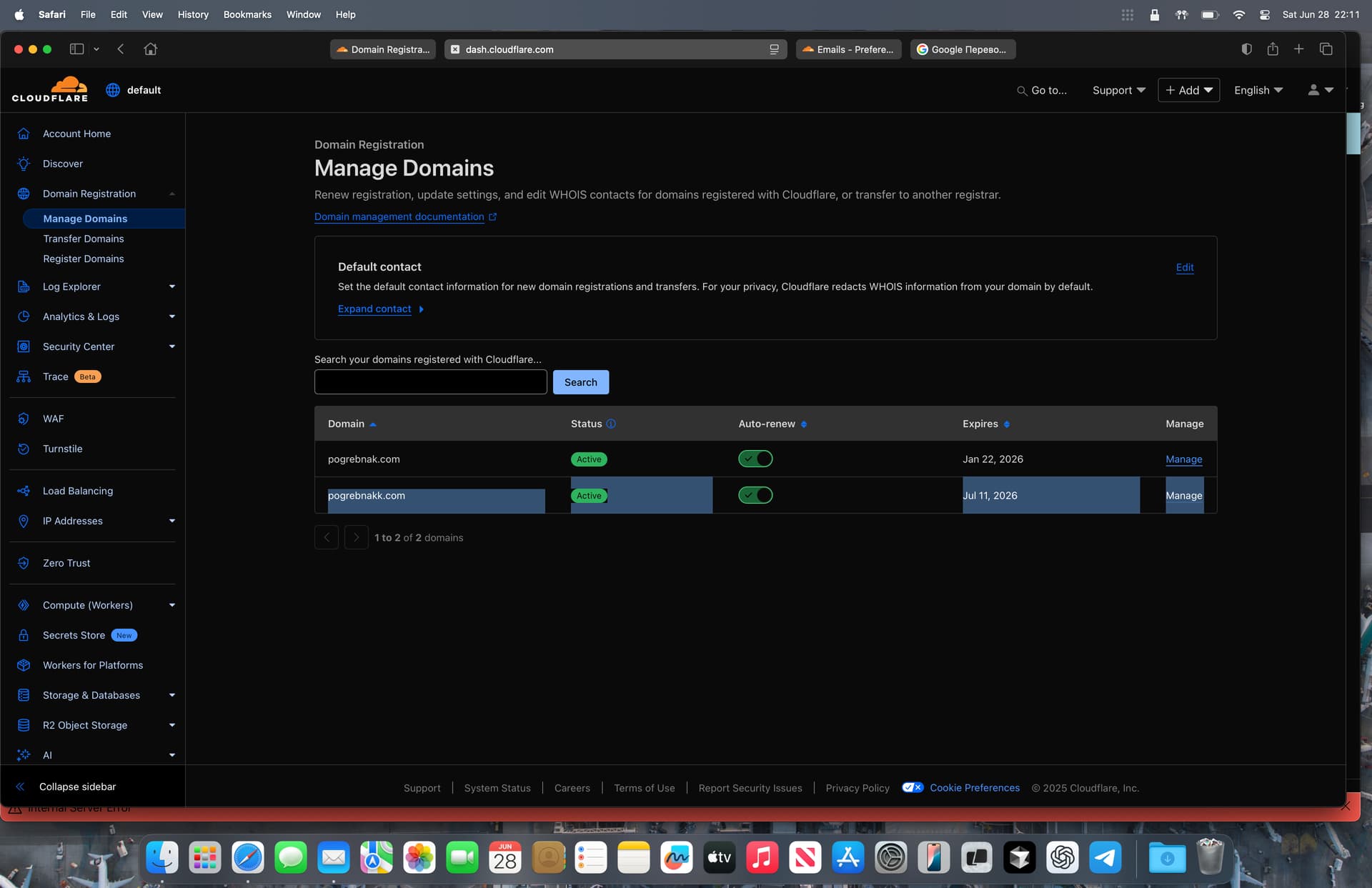Viewport: 1372px width, 888px height.
Task: Click Safari's sidebar toggle icon
Action: click(76, 49)
